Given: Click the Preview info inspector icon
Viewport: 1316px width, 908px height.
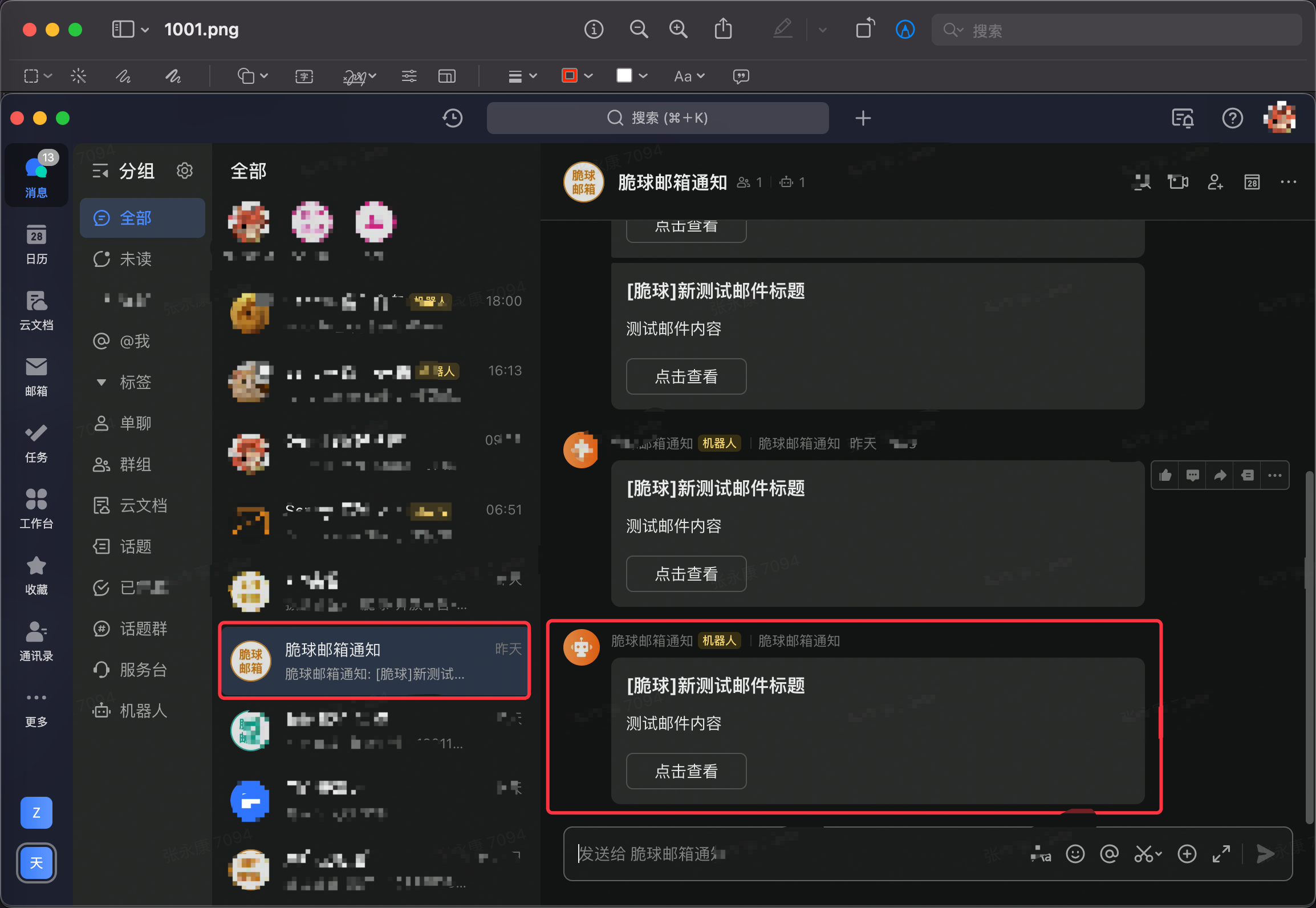Looking at the screenshot, I should point(594,29).
